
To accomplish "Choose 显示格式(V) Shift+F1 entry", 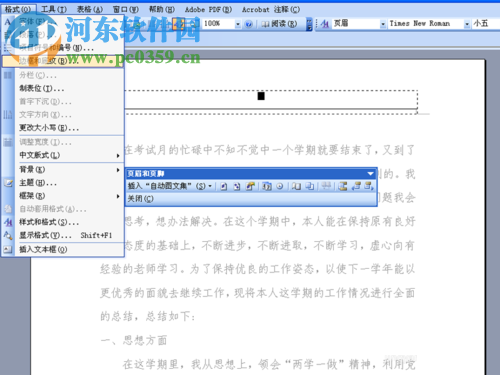I will pos(63,236).
